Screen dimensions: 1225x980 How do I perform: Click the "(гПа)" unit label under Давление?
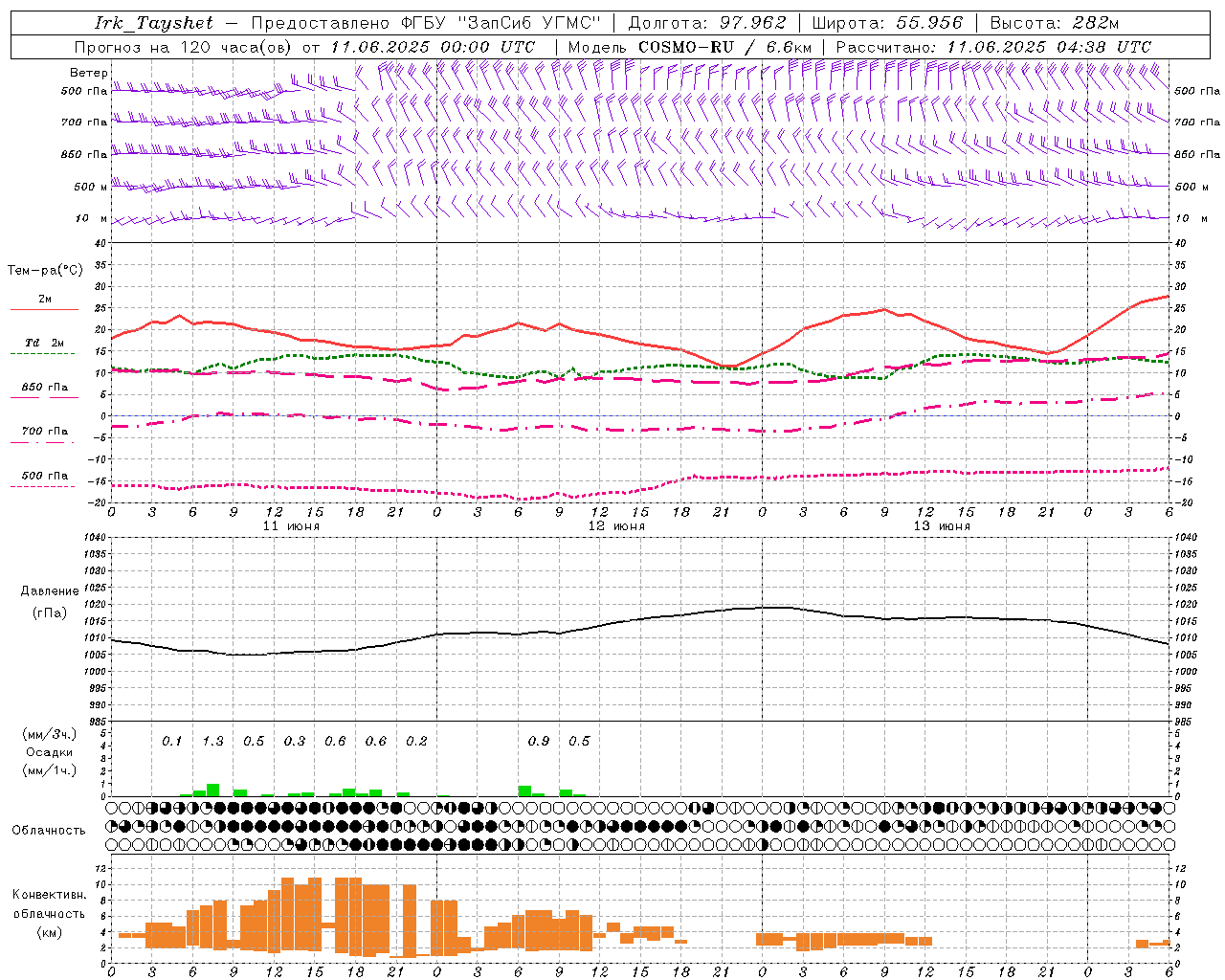pos(50,612)
